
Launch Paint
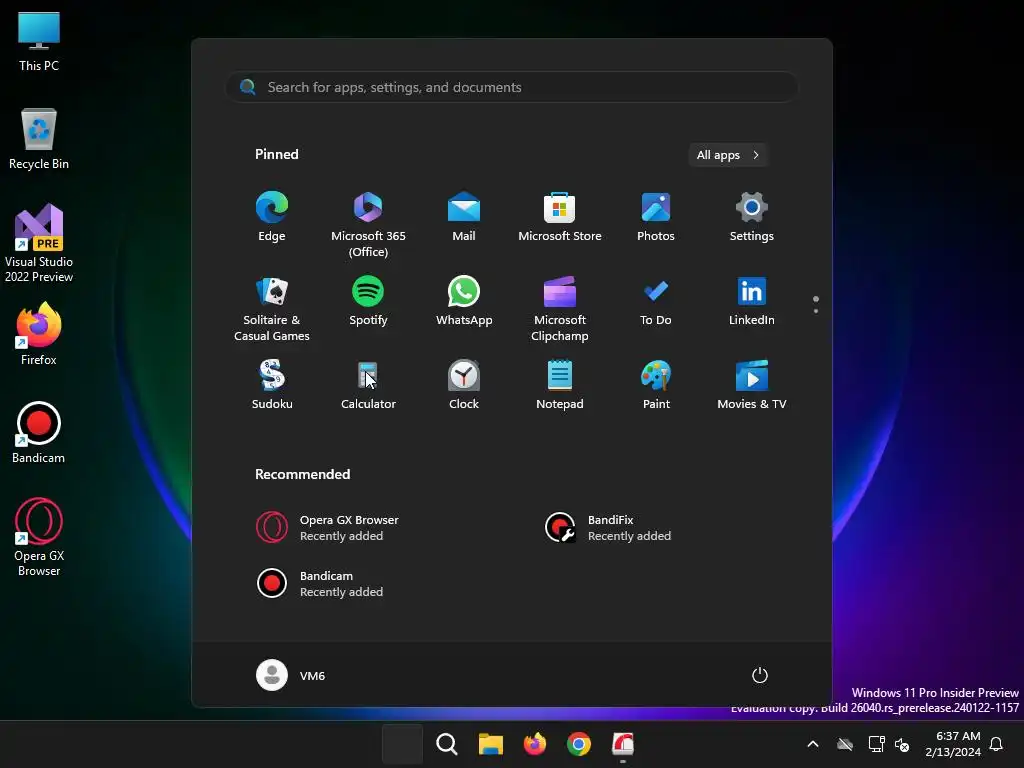point(656,385)
